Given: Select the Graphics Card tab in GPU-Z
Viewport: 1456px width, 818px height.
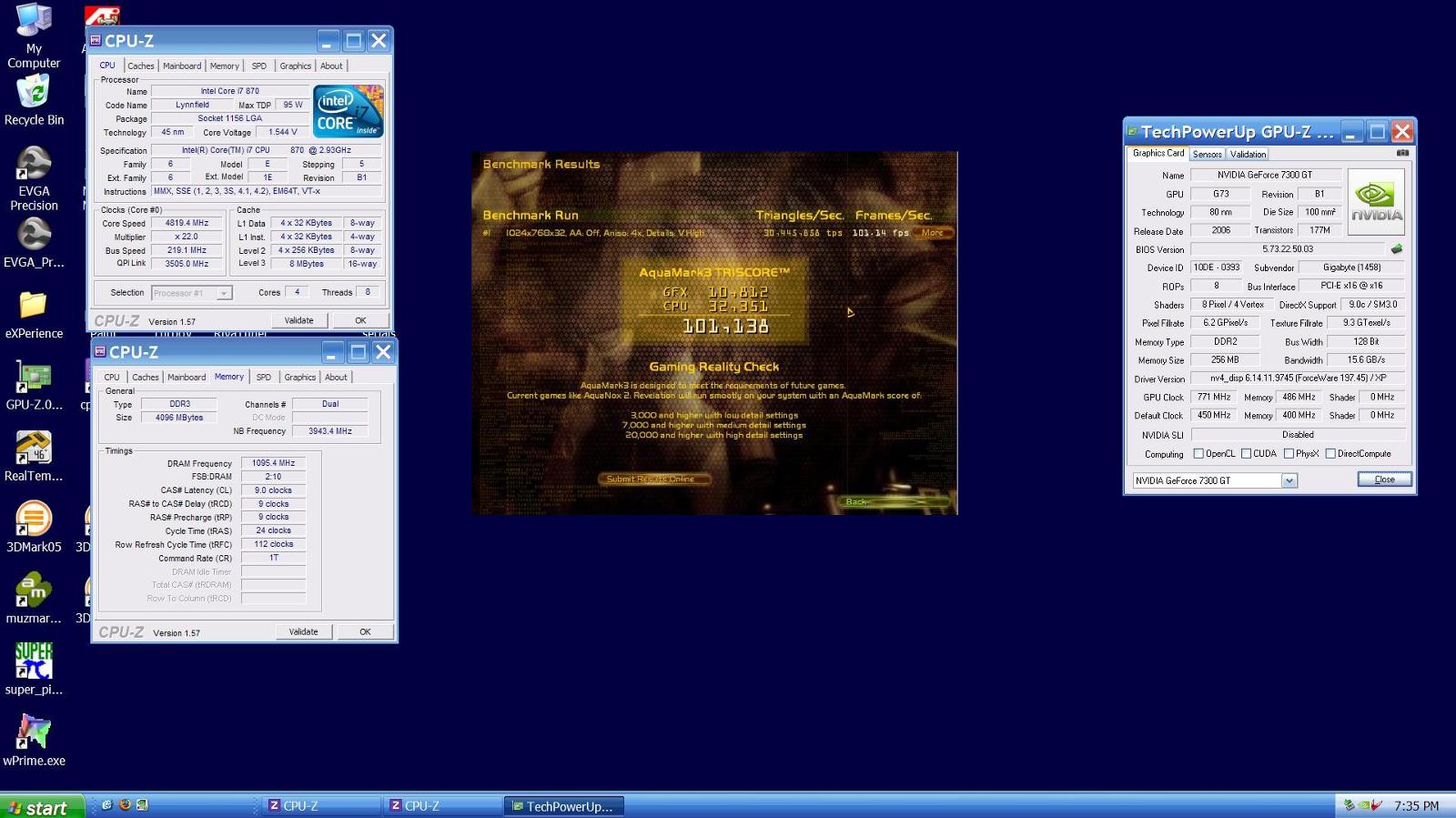Looking at the screenshot, I should tap(1158, 153).
